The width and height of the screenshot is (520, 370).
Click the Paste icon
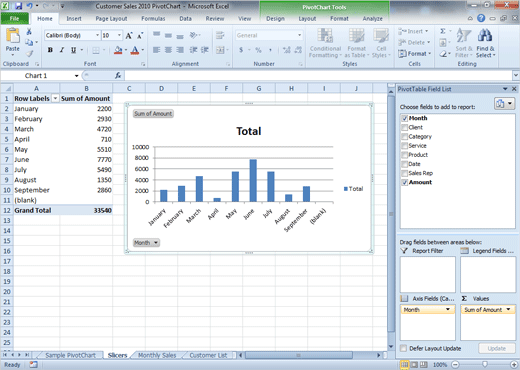13,36
